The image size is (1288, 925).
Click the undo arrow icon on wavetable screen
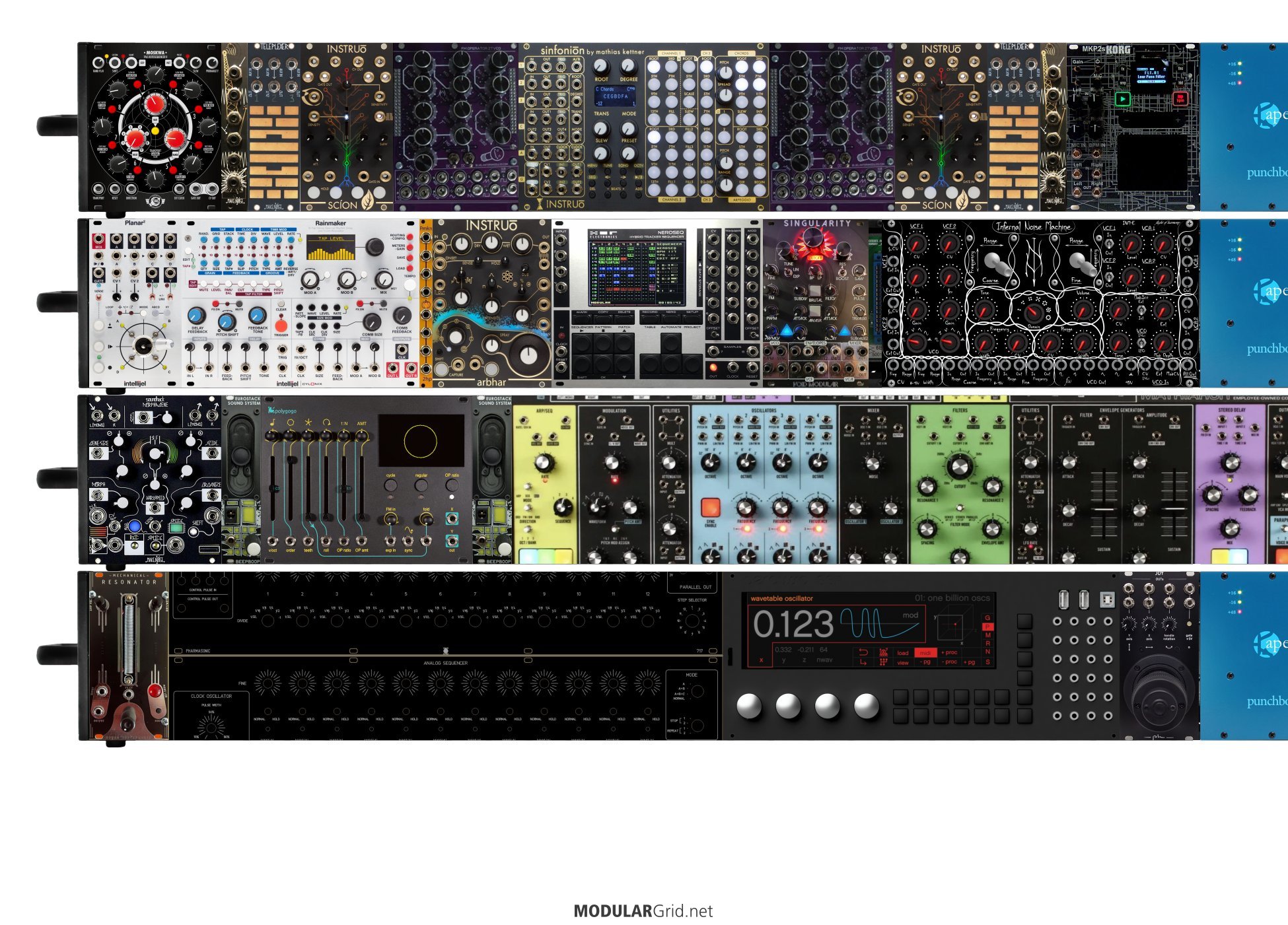click(x=863, y=652)
